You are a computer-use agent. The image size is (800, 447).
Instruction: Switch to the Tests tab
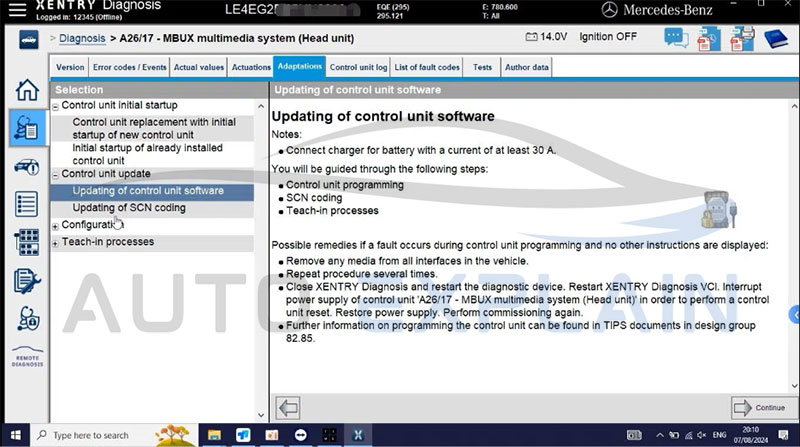[482, 67]
